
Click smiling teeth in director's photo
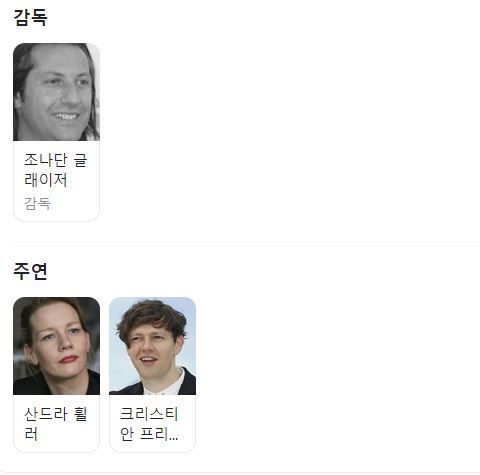[66, 116]
